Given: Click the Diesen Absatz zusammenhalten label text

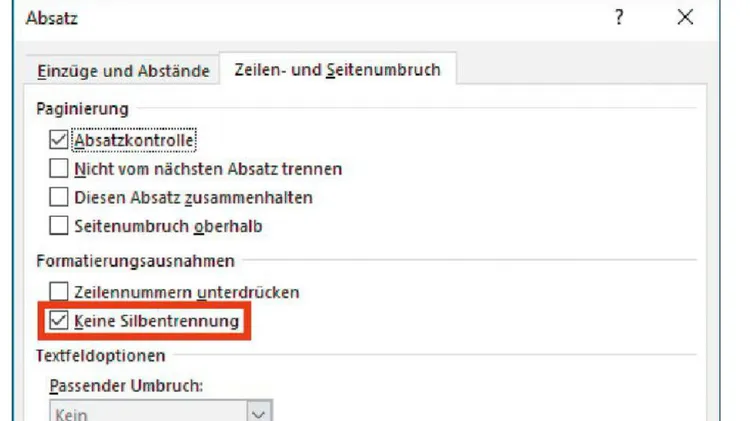Looking at the screenshot, I should 193,198.
